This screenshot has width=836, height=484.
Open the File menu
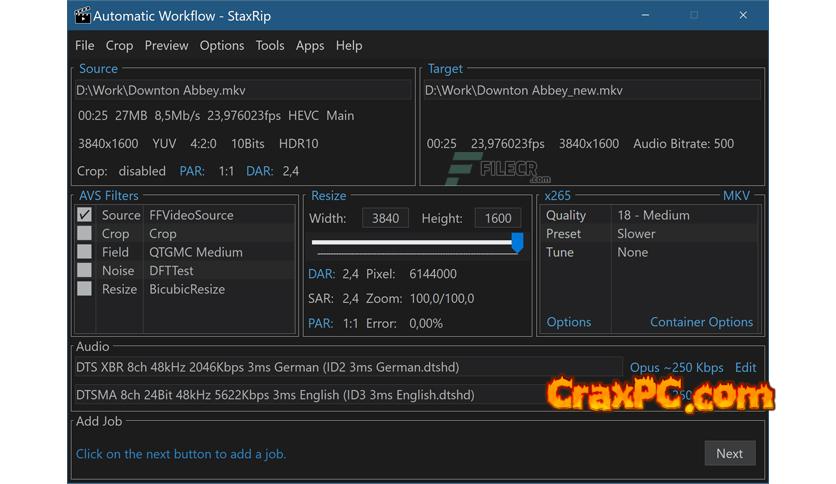pyautogui.click(x=84, y=45)
